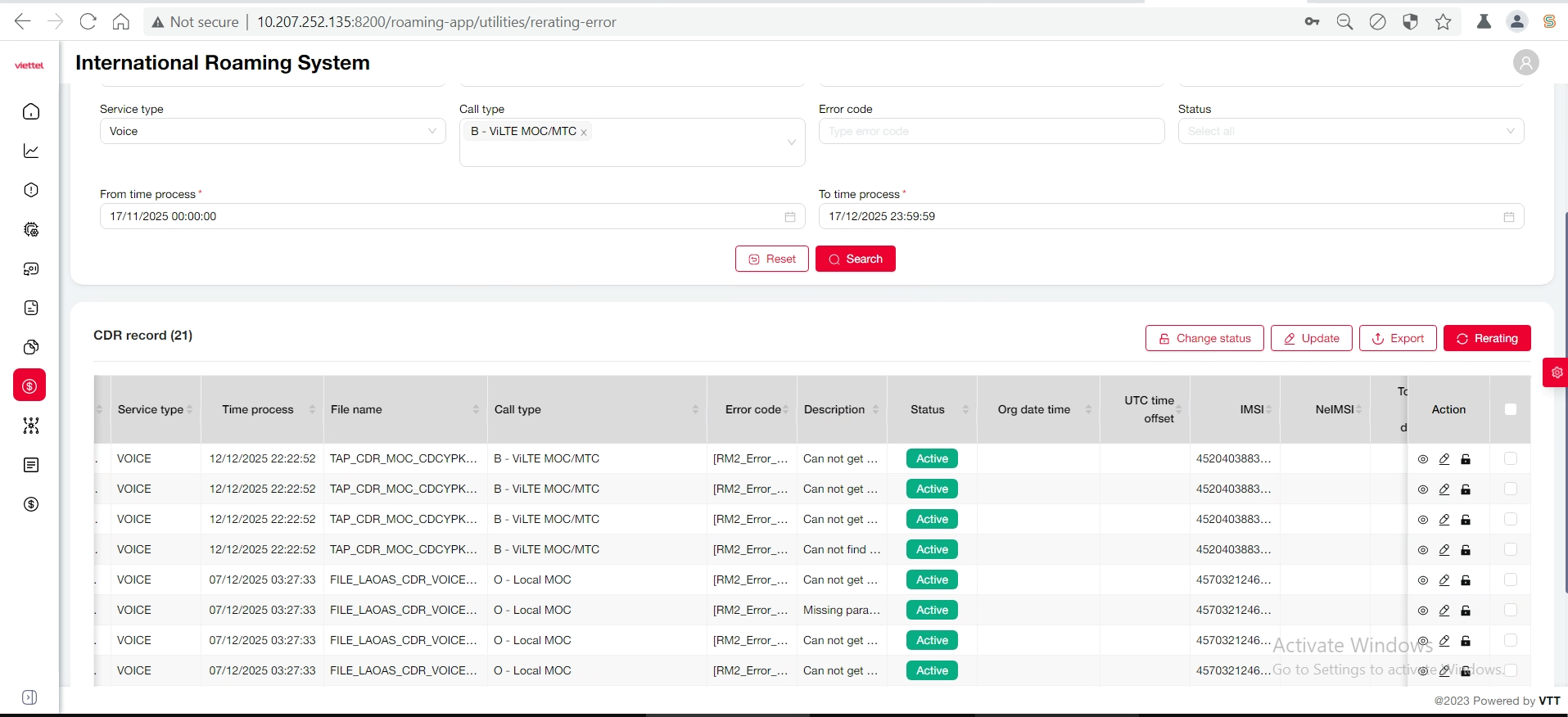Screen dimensions: 1568x717
Task: Open the line chart icon in the sidebar
Action: tap(31, 151)
